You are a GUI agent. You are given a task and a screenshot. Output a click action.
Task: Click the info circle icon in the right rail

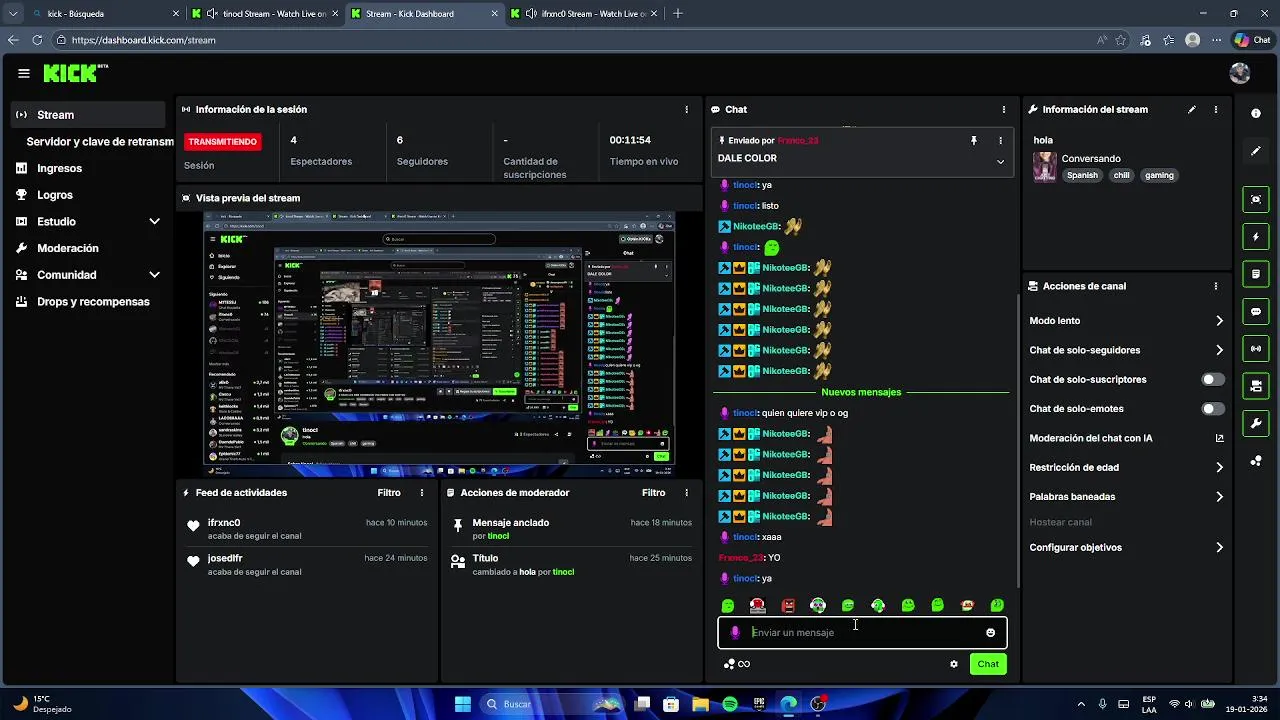pyautogui.click(x=1256, y=113)
